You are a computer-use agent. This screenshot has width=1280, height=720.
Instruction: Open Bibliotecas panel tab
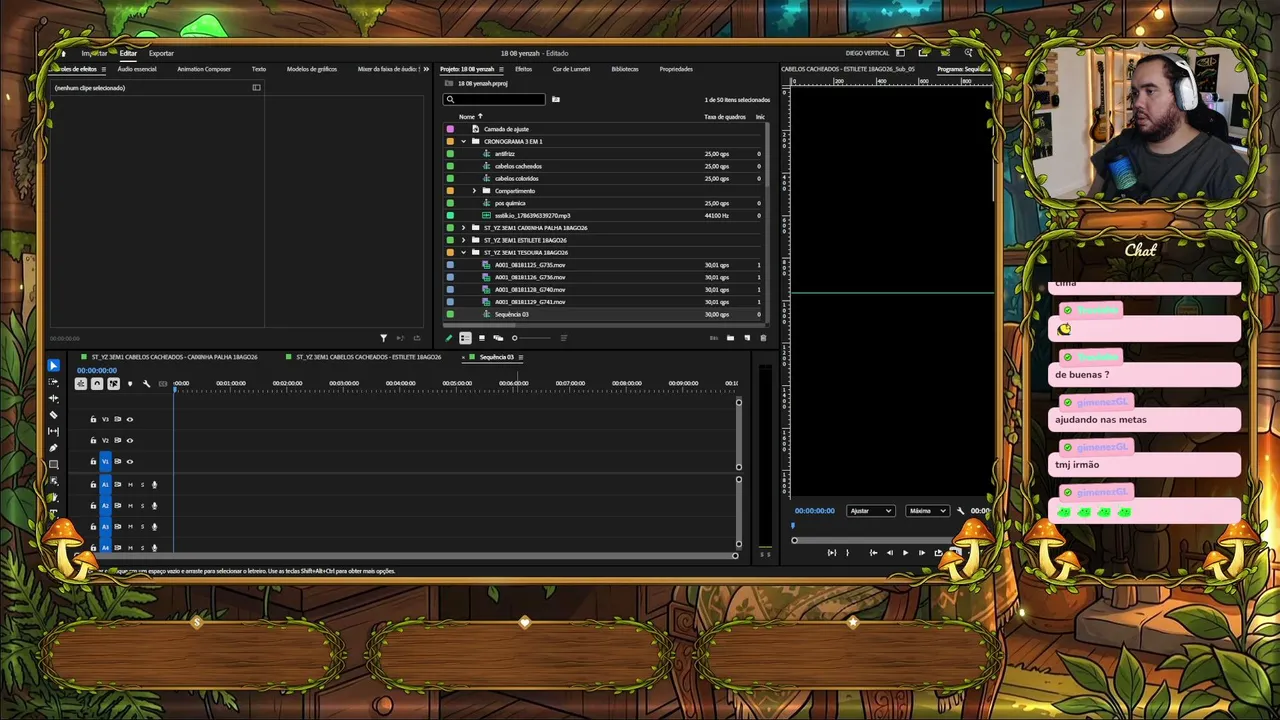click(625, 69)
